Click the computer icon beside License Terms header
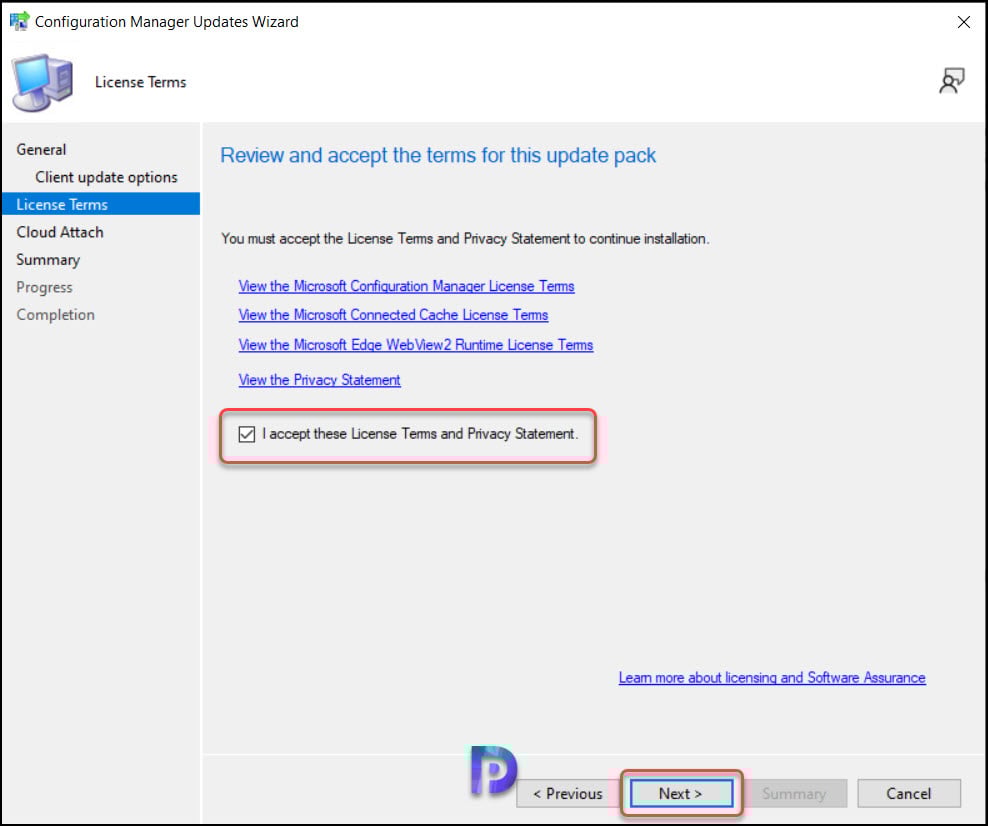 (43, 83)
